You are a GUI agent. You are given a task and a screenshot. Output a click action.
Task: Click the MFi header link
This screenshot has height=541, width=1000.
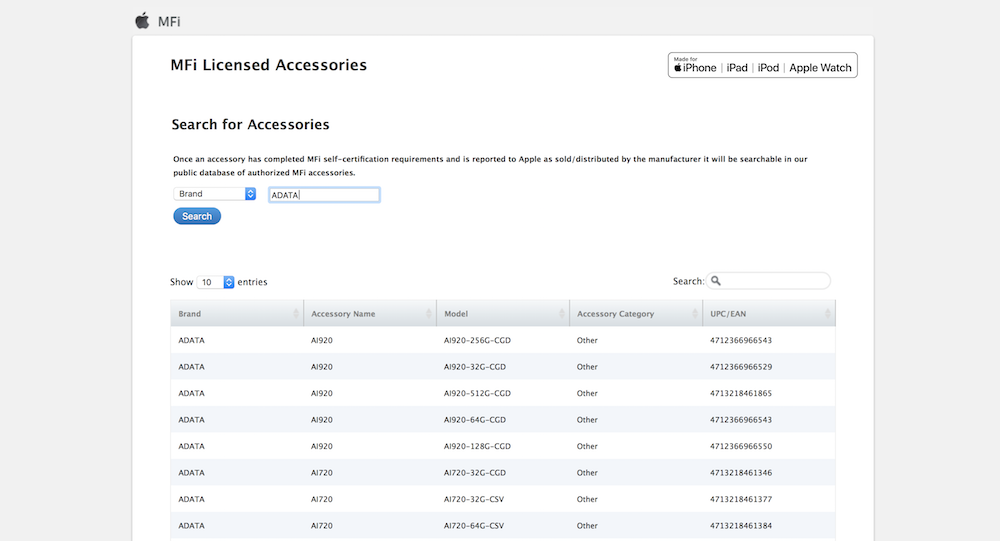(x=169, y=22)
